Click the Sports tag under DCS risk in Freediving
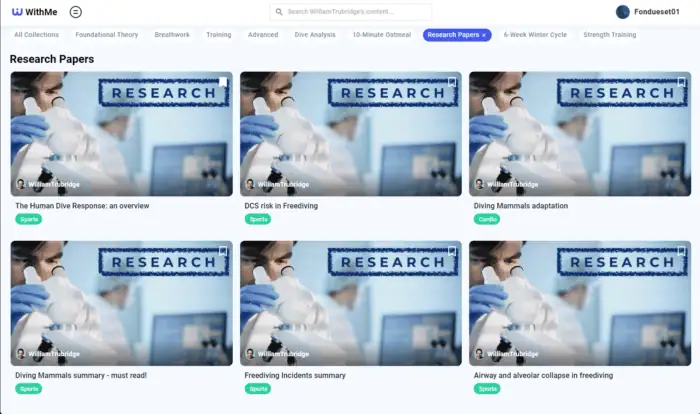The image size is (700, 414). pos(258,219)
